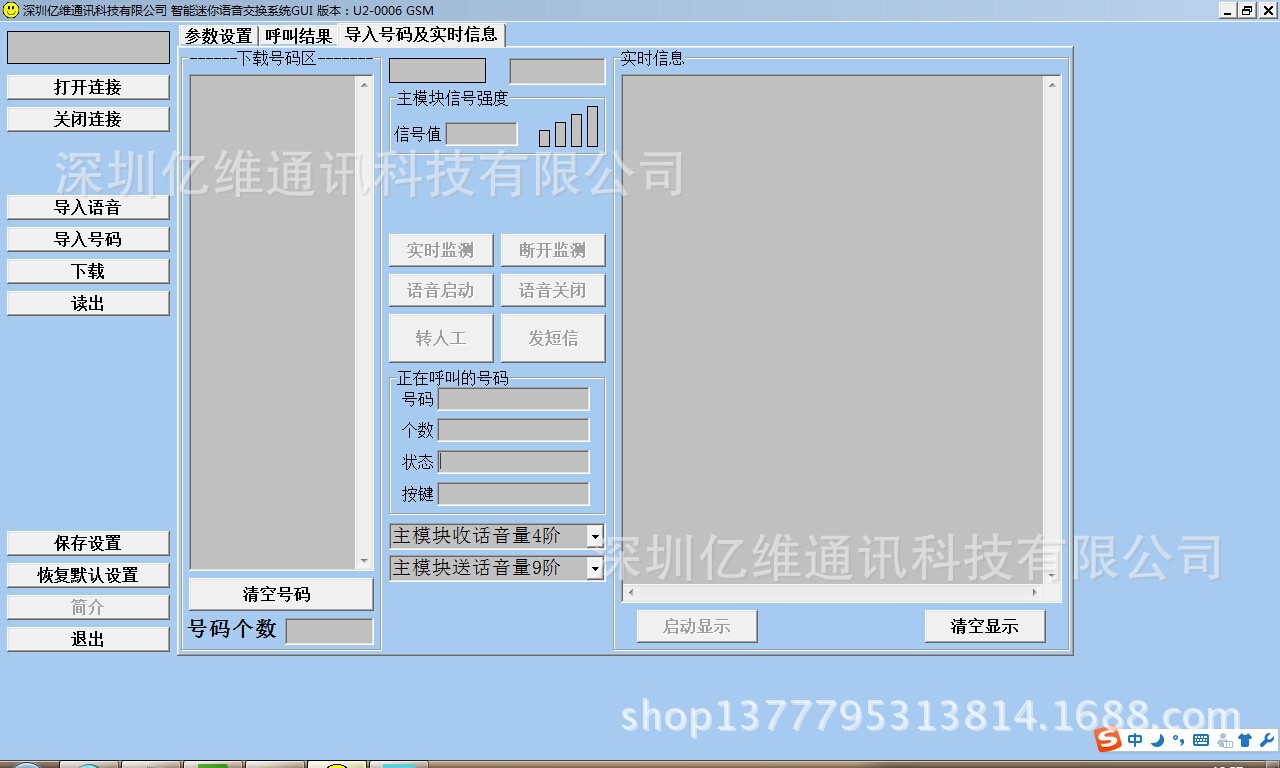
Task: Click the 简介 button
Action: (88, 607)
